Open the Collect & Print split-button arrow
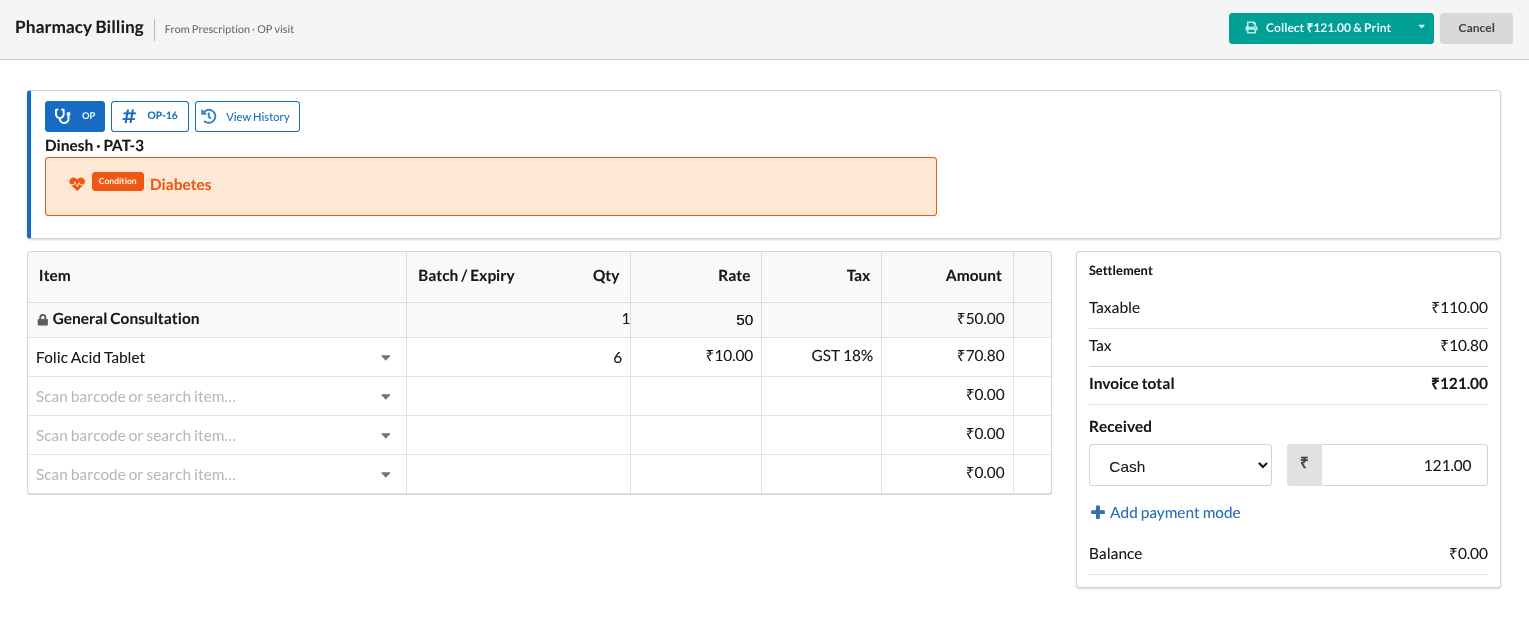This screenshot has height=637, width=1529. click(x=1421, y=28)
